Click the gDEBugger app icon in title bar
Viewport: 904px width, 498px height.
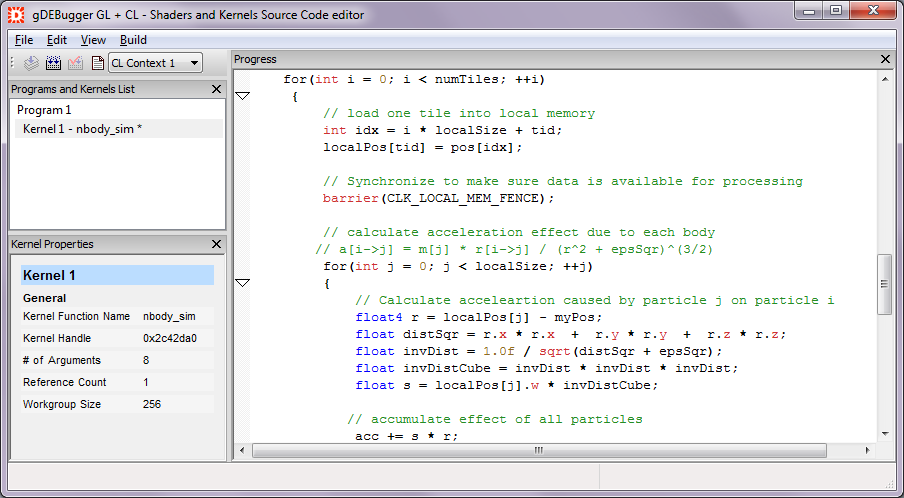(16, 14)
